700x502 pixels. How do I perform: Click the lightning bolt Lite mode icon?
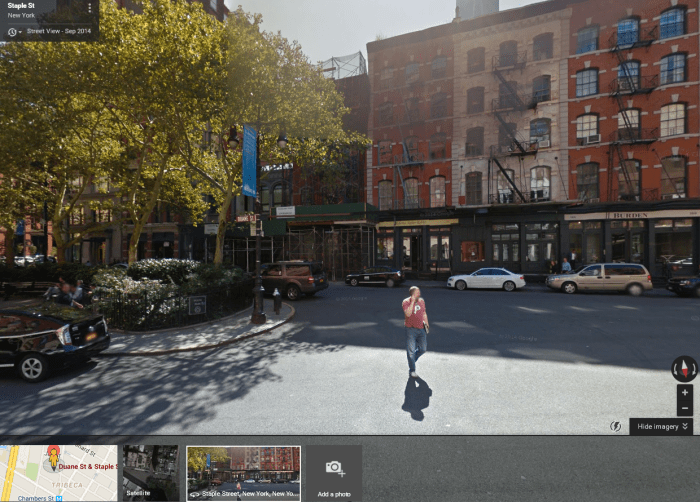coord(615,426)
